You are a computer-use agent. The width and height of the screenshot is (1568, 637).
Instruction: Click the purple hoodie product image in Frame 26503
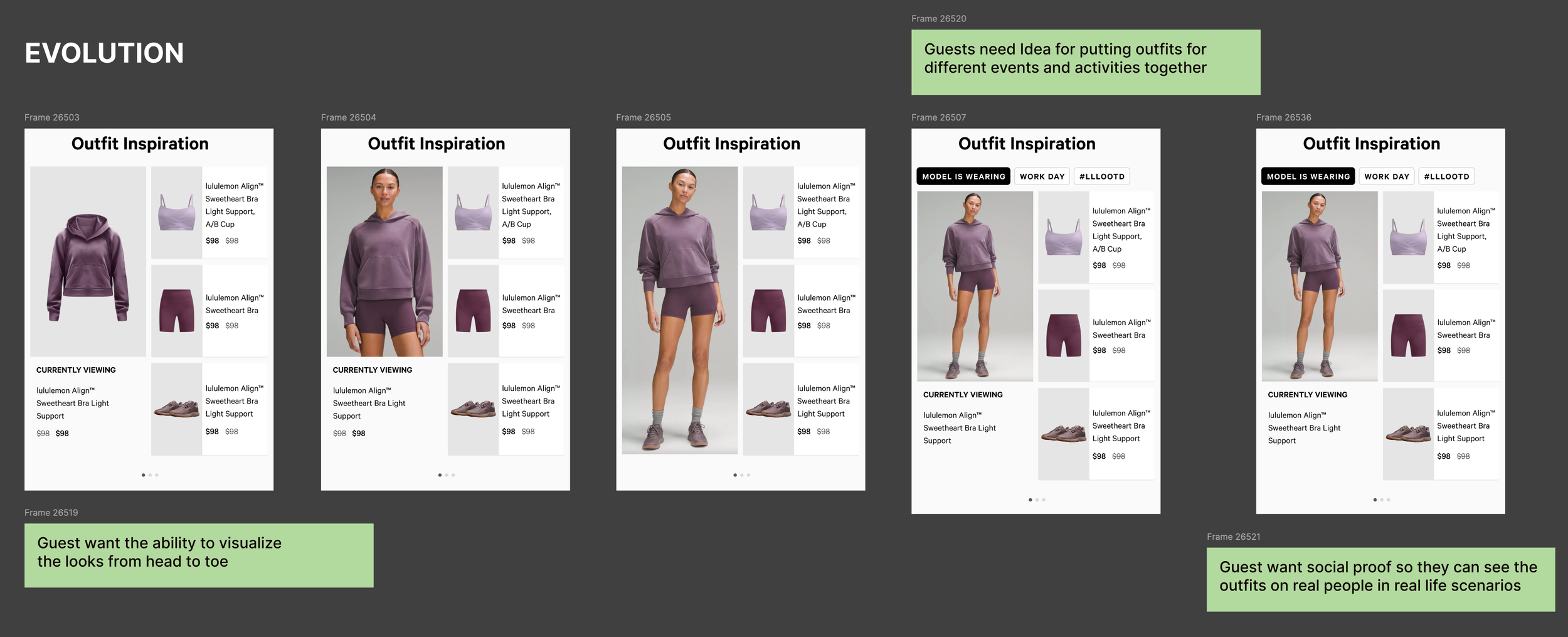(x=88, y=262)
